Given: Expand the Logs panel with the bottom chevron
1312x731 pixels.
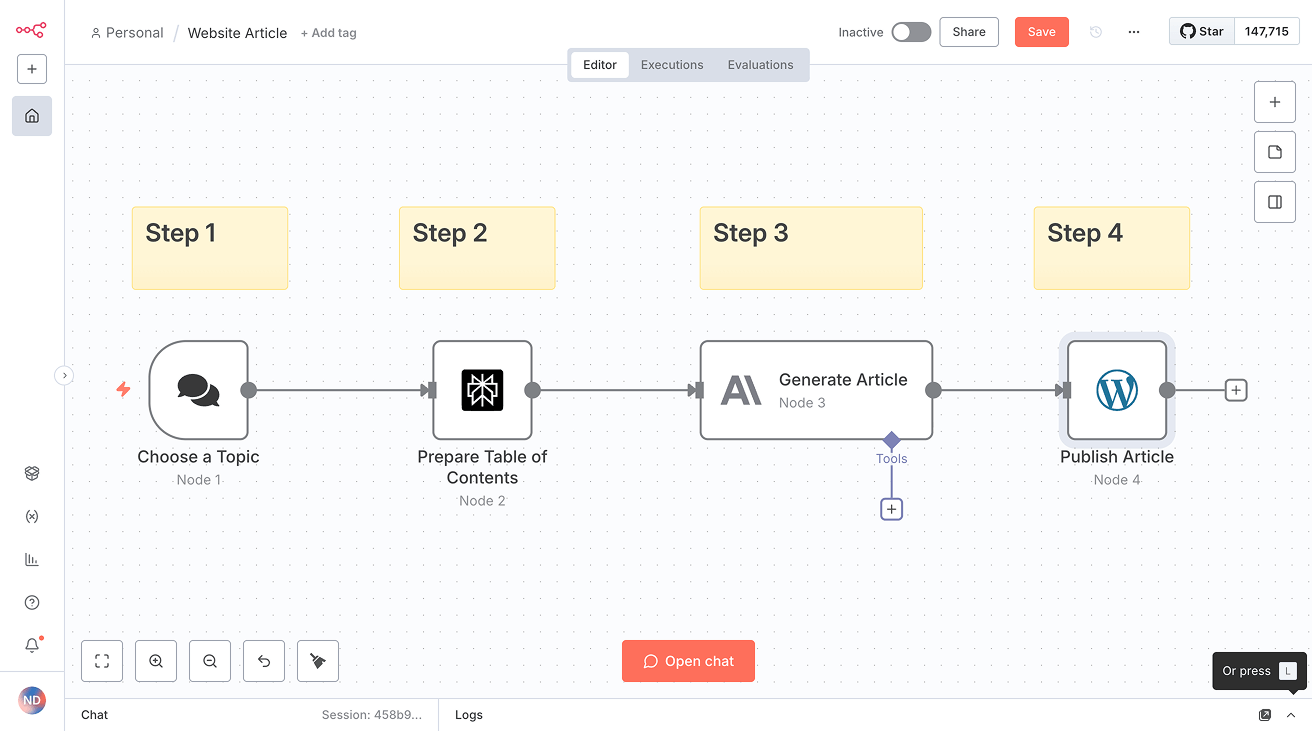Looking at the screenshot, I should 1290,715.
